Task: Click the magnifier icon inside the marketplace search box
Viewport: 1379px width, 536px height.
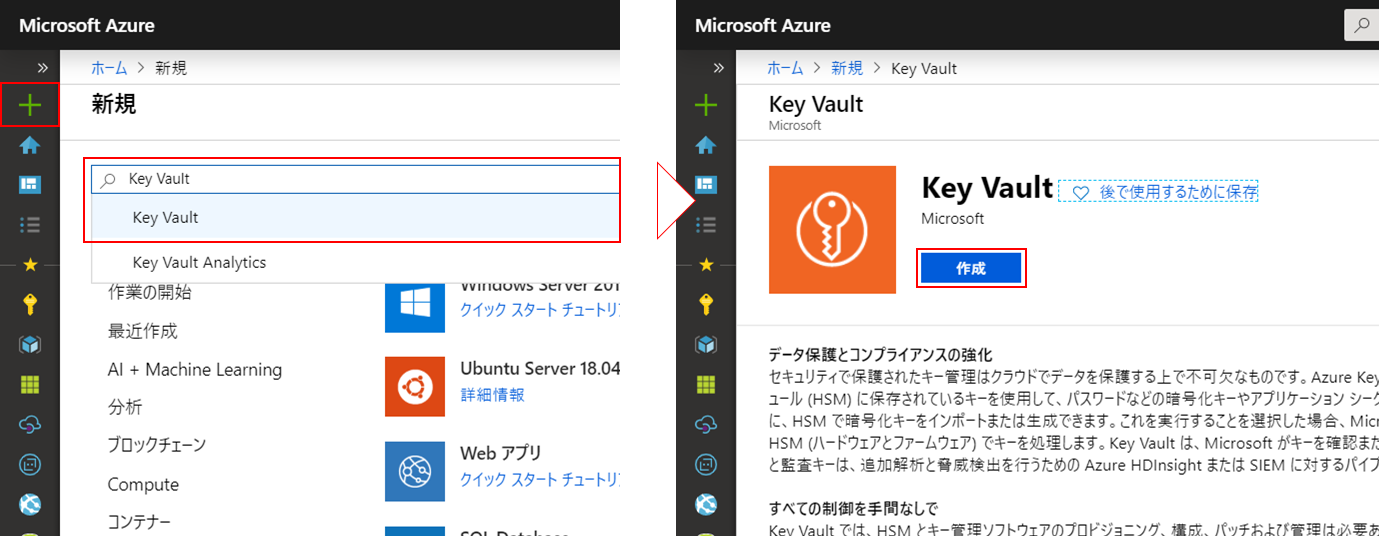Action: [108, 180]
